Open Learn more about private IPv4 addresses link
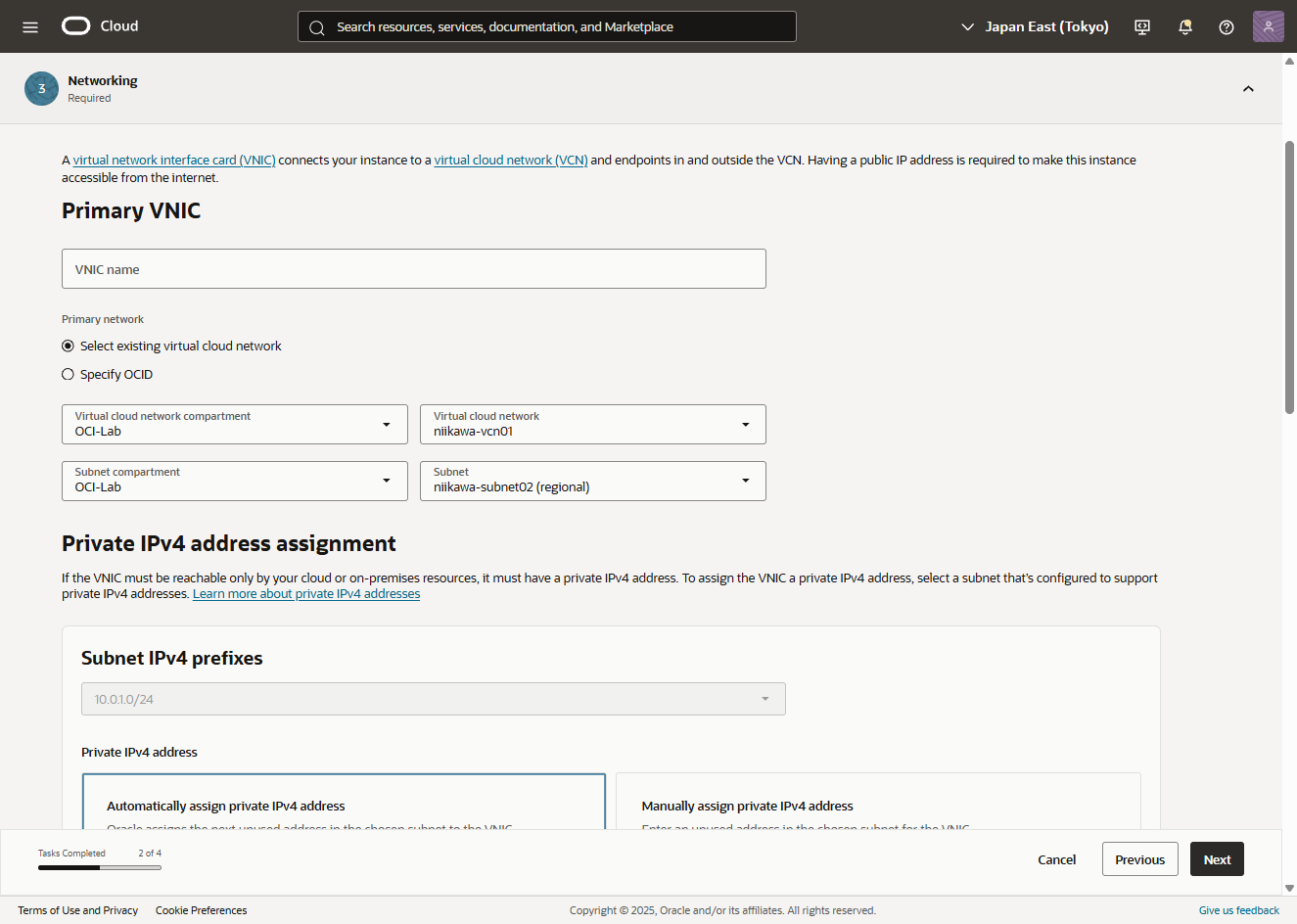 (306, 594)
